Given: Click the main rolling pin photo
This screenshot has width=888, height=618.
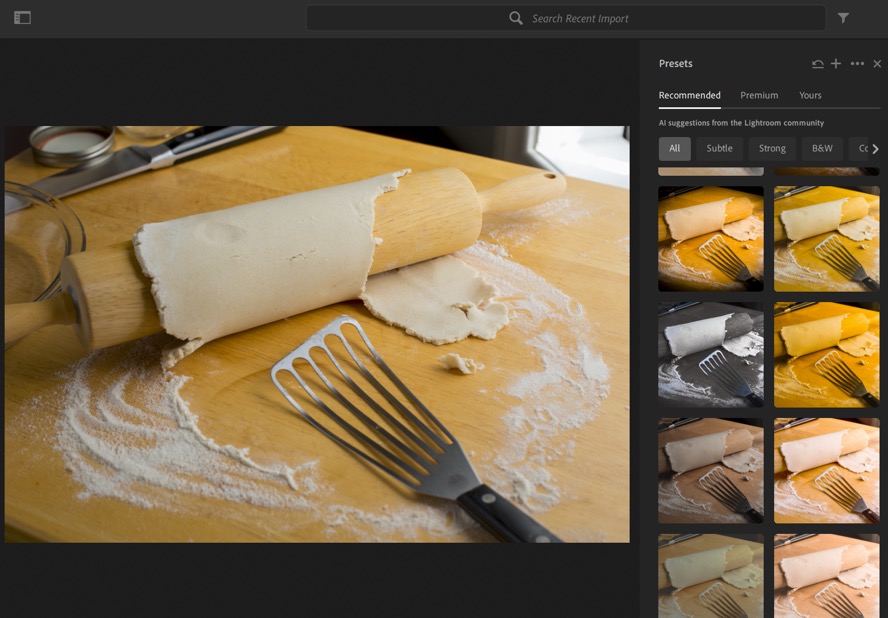Looking at the screenshot, I should point(317,334).
